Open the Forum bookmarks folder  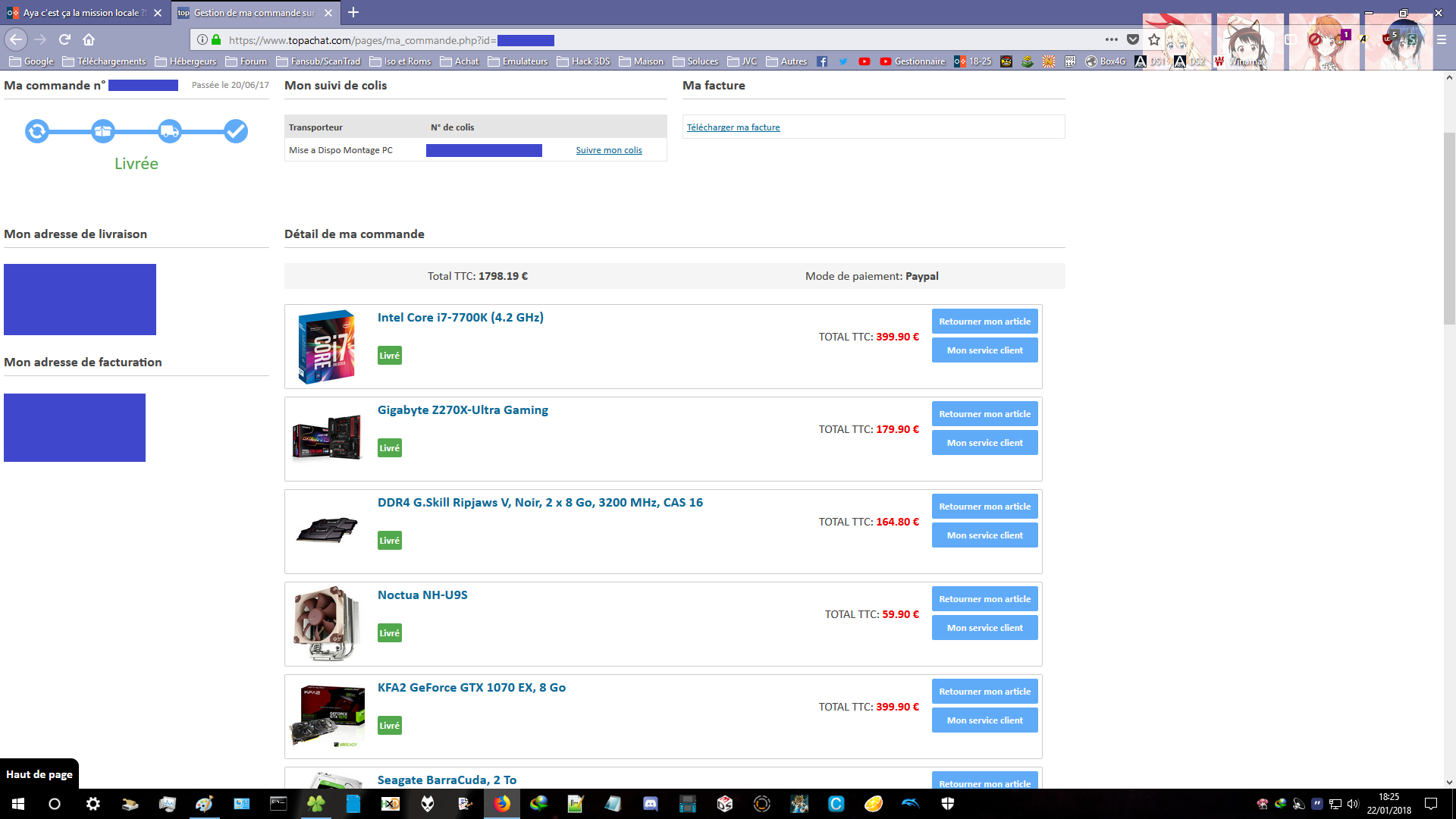246,61
